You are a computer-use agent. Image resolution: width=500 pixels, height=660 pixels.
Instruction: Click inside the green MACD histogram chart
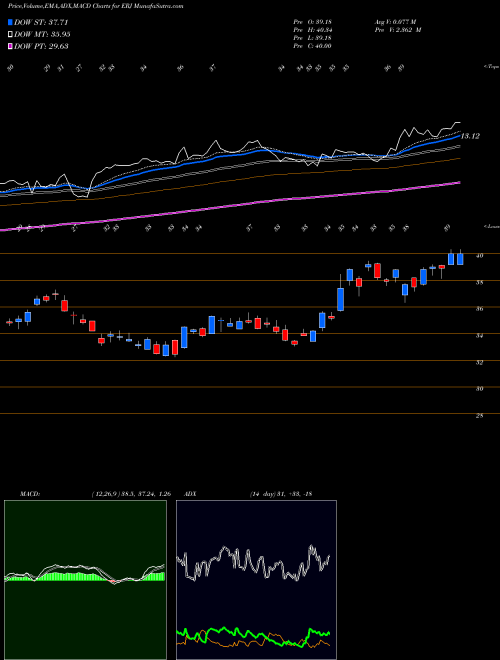tap(85, 580)
